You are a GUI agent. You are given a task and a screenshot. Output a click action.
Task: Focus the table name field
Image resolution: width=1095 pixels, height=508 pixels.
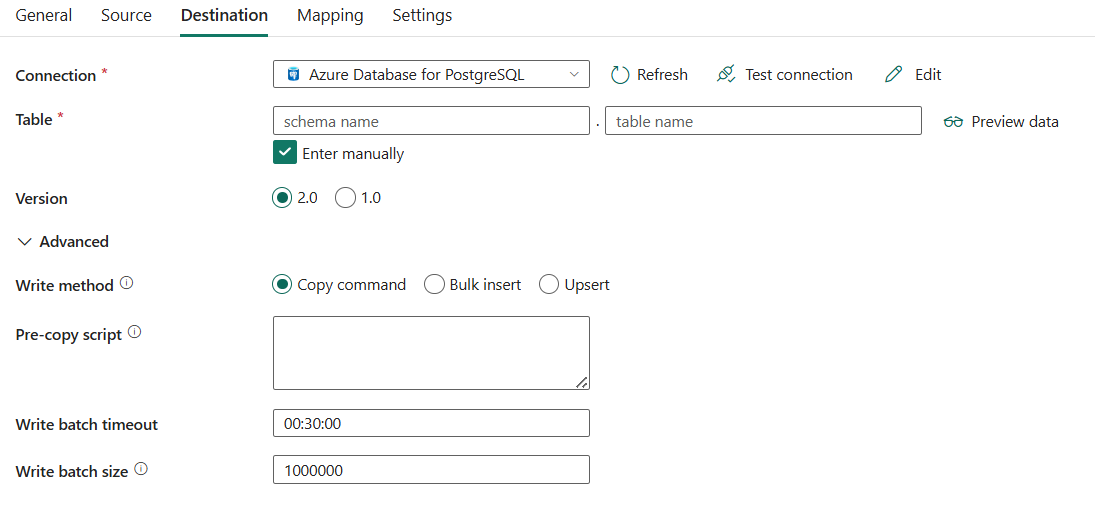click(763, 121)
